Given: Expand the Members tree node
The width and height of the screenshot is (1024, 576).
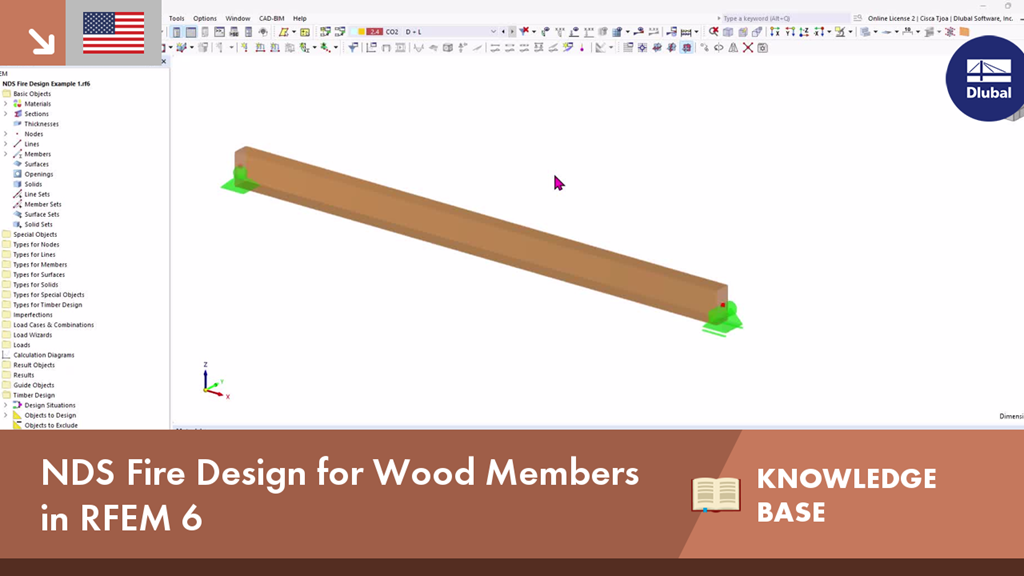Looking at the screenshot, I should point(6,154).
